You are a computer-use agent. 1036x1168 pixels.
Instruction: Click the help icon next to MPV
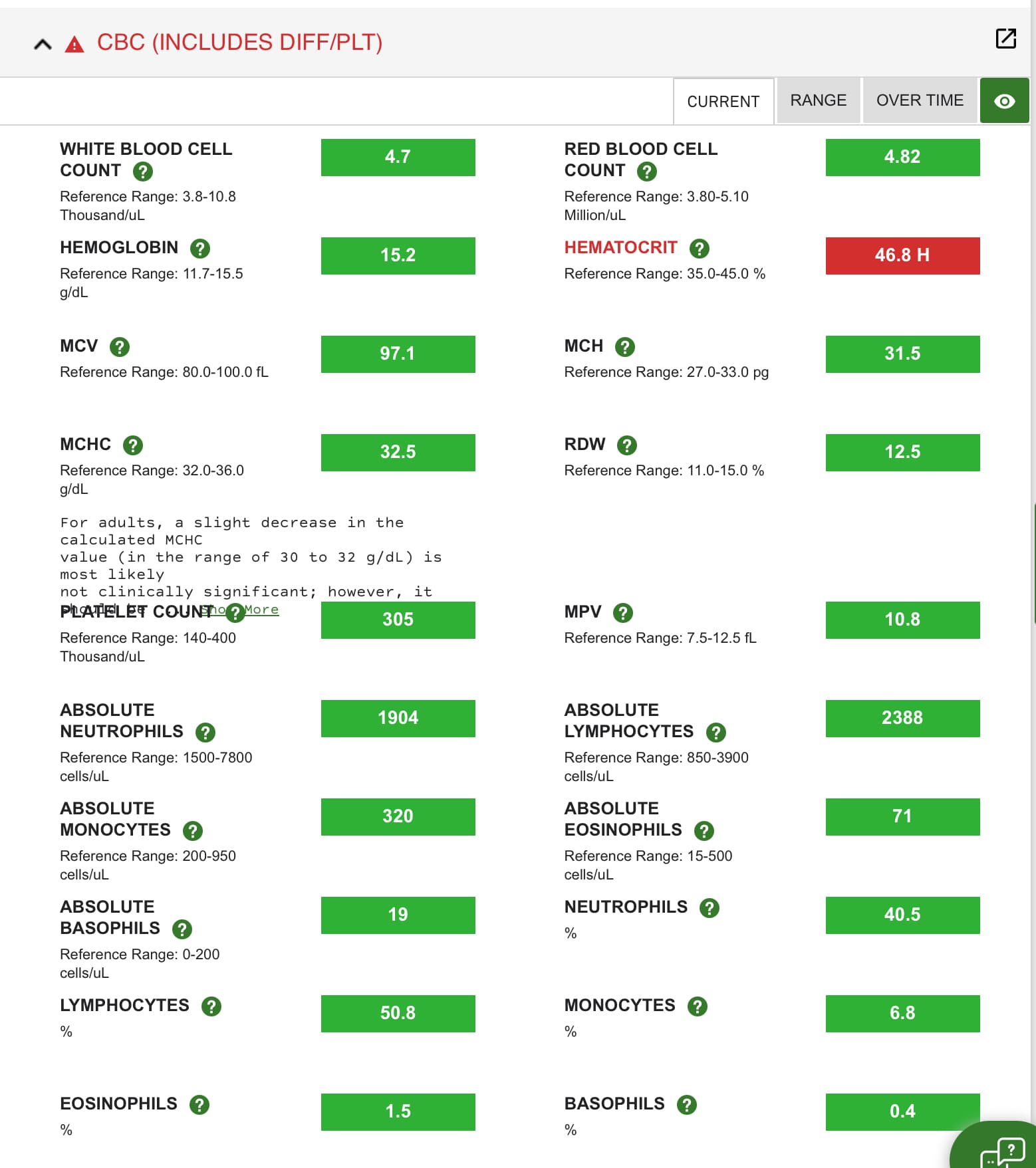tap(622, 613)
